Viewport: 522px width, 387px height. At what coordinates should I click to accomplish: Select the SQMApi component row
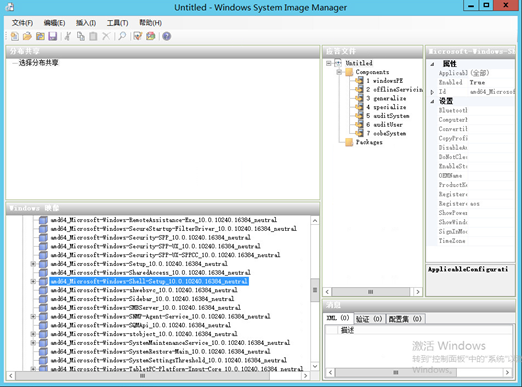(x=141, y=325)
